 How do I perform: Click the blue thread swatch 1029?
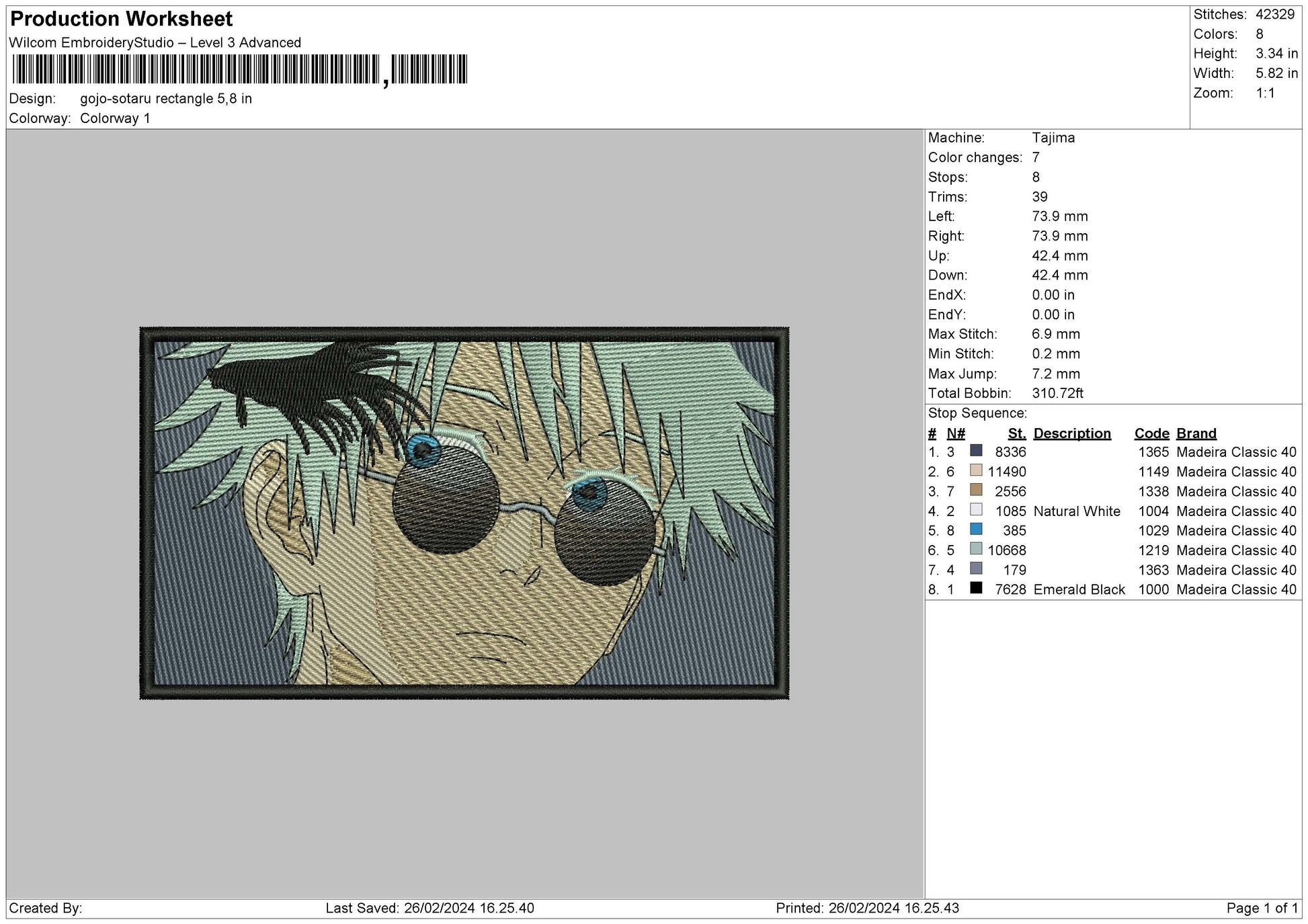976,530
